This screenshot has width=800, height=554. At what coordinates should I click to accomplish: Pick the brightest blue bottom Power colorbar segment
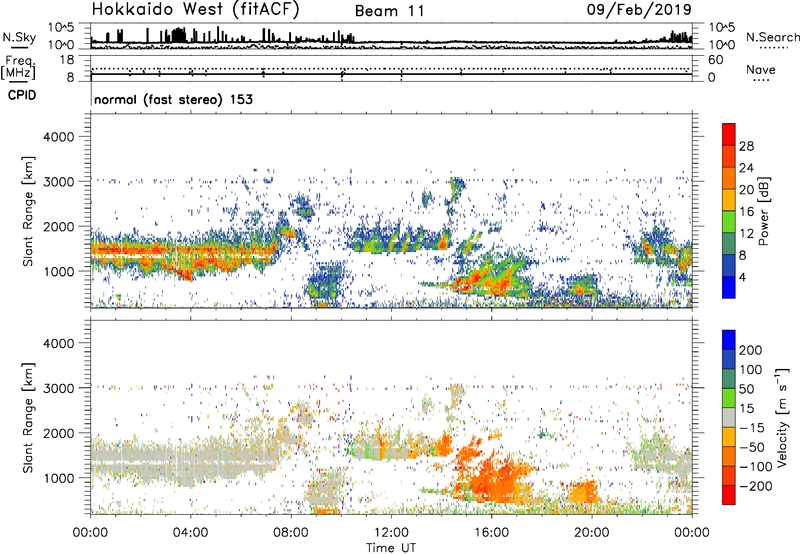729,287
